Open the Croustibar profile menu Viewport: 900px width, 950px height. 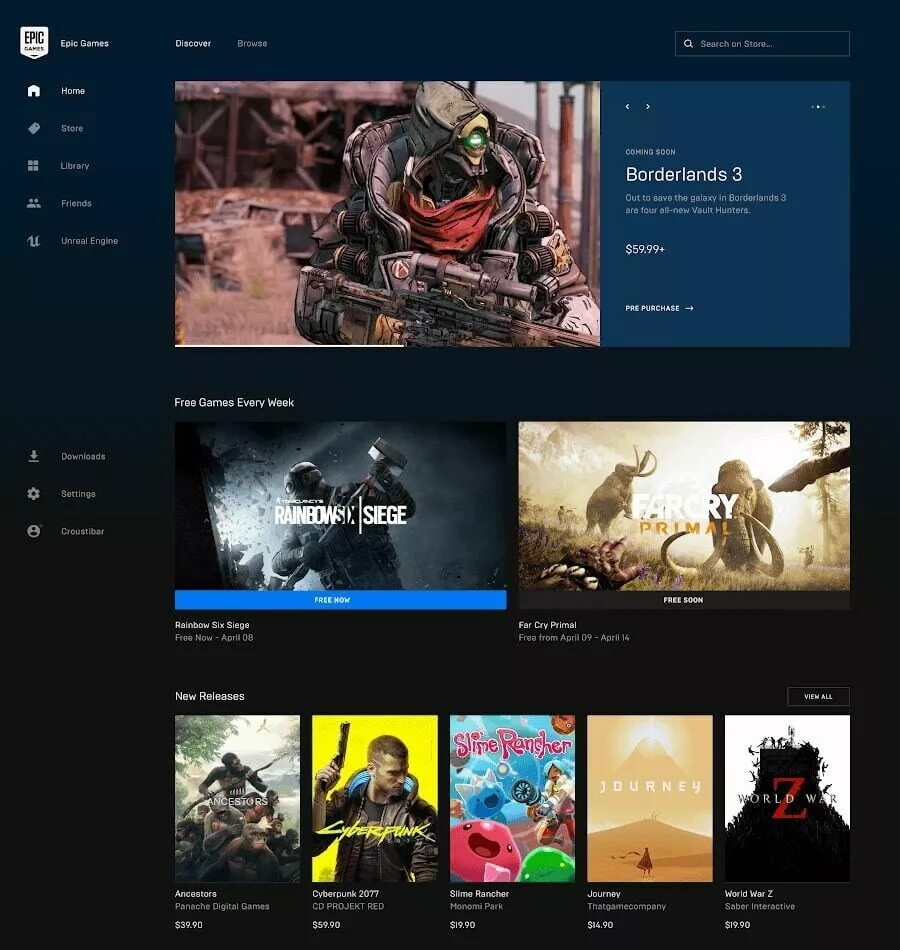click(33, 531)
